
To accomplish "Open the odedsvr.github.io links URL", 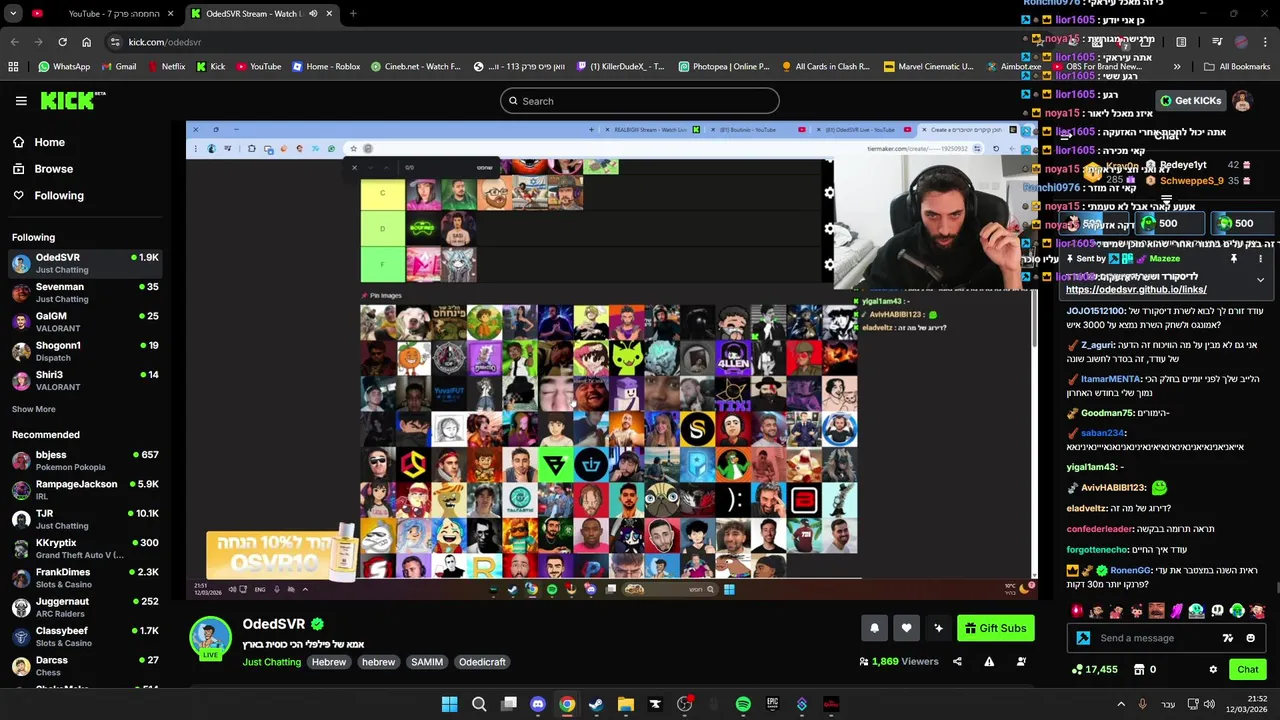I will (1136, 290).
